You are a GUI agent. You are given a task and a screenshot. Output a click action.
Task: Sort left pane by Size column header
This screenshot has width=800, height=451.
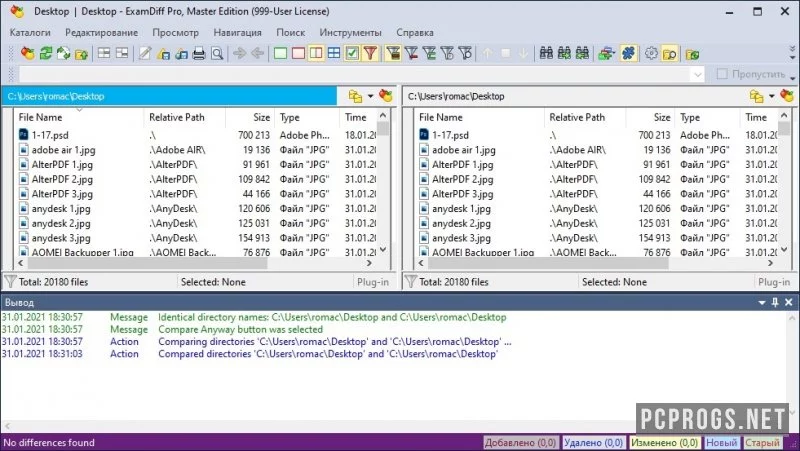coord(250,117)
